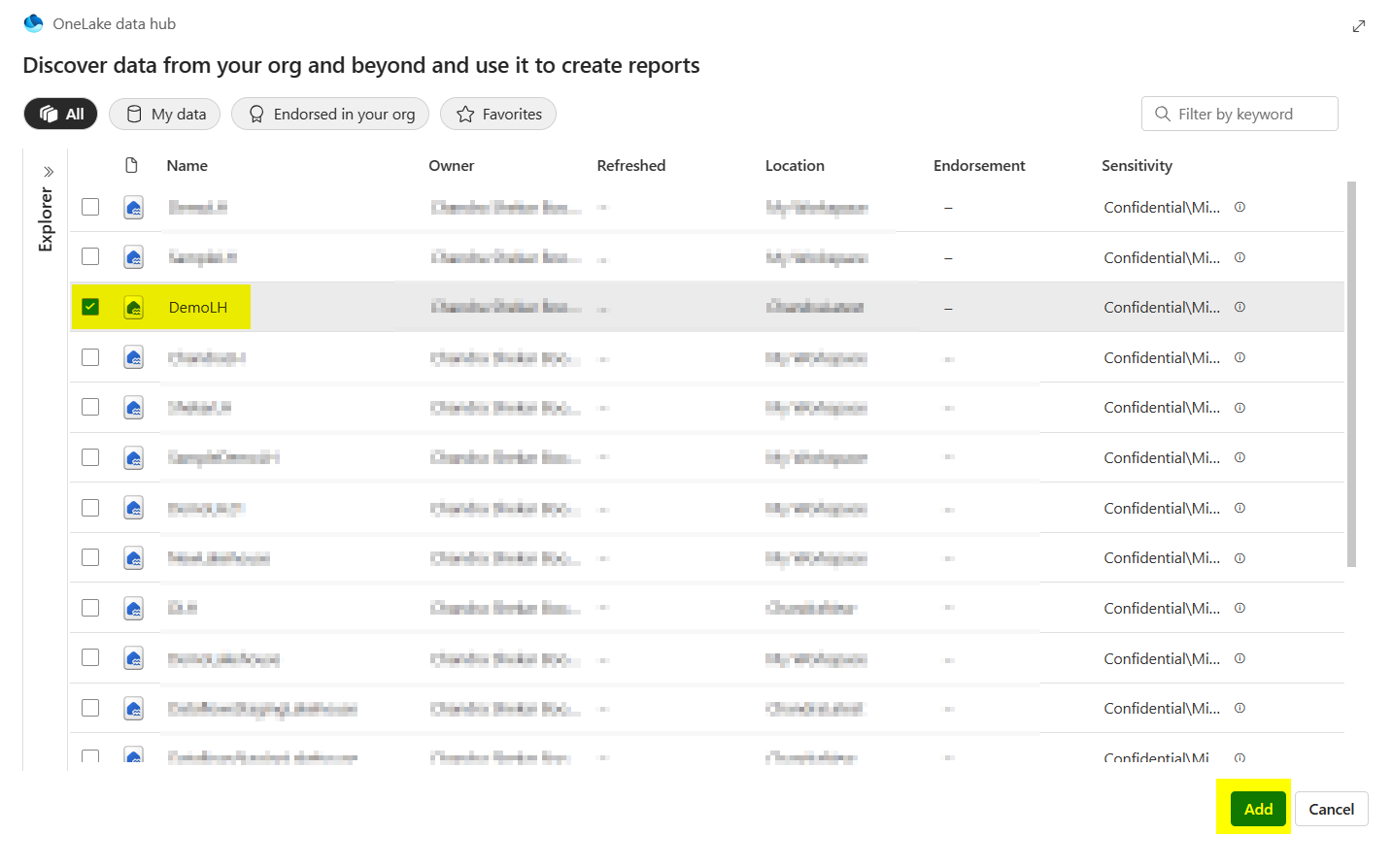Click the document type icon in the column header
The width and height of the screenshot is (1392, 868).
tap(133, 165)
